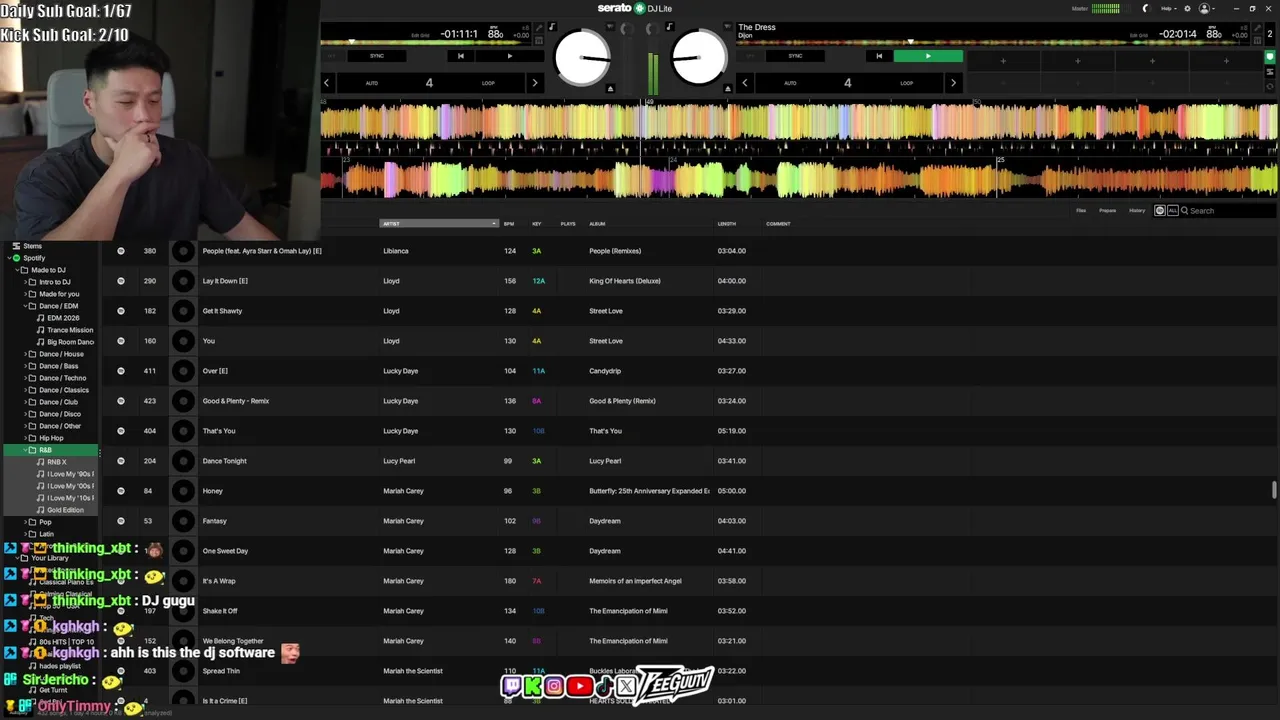Open the Files panel

pos(1081,211)
